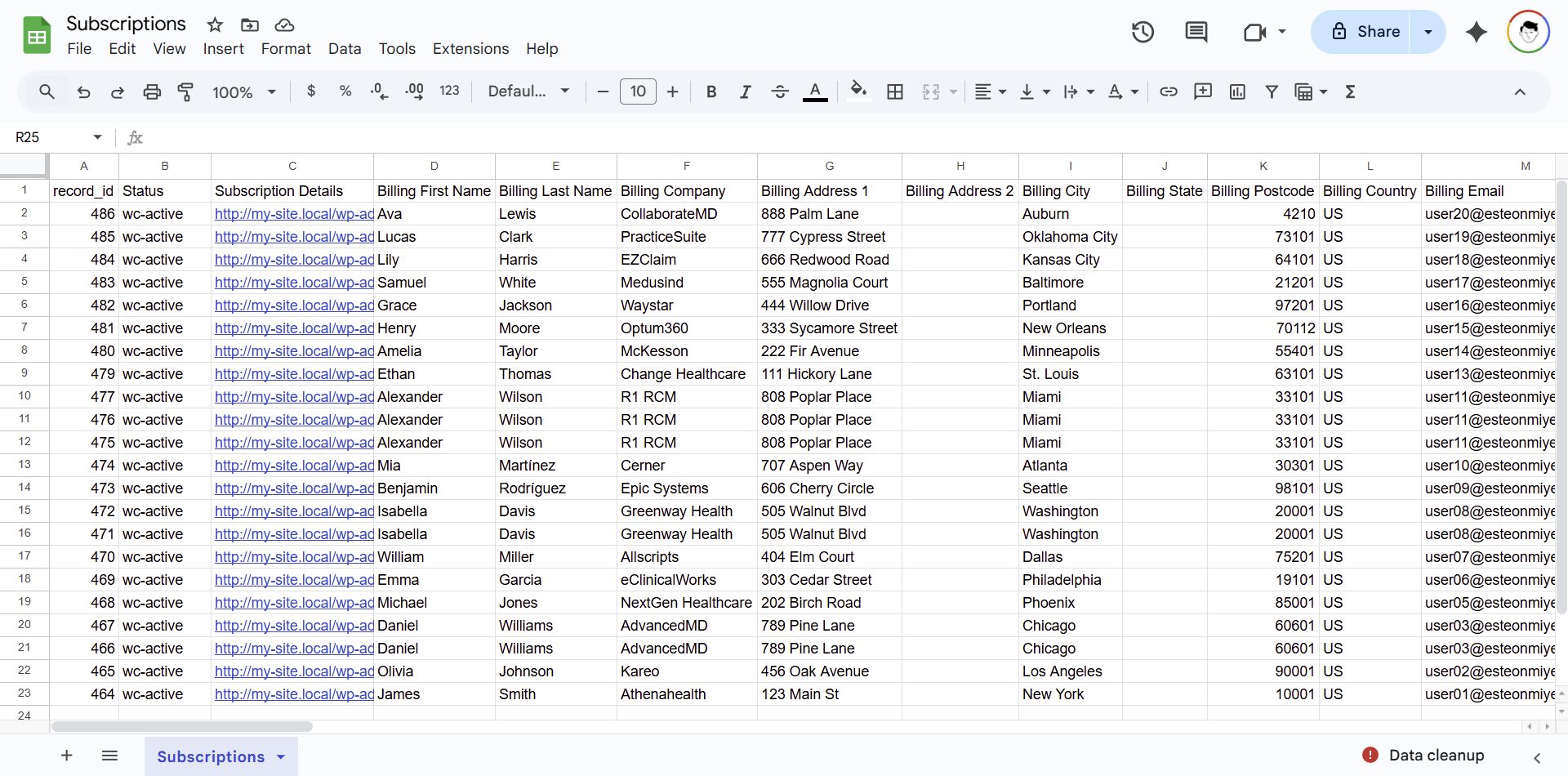This screenshot has width=1568, height=776.
Task: Click the font size field
Action: coord(638,91)
